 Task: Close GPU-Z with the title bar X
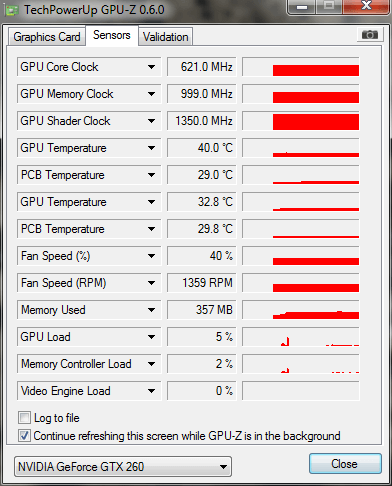coord(366,6)
